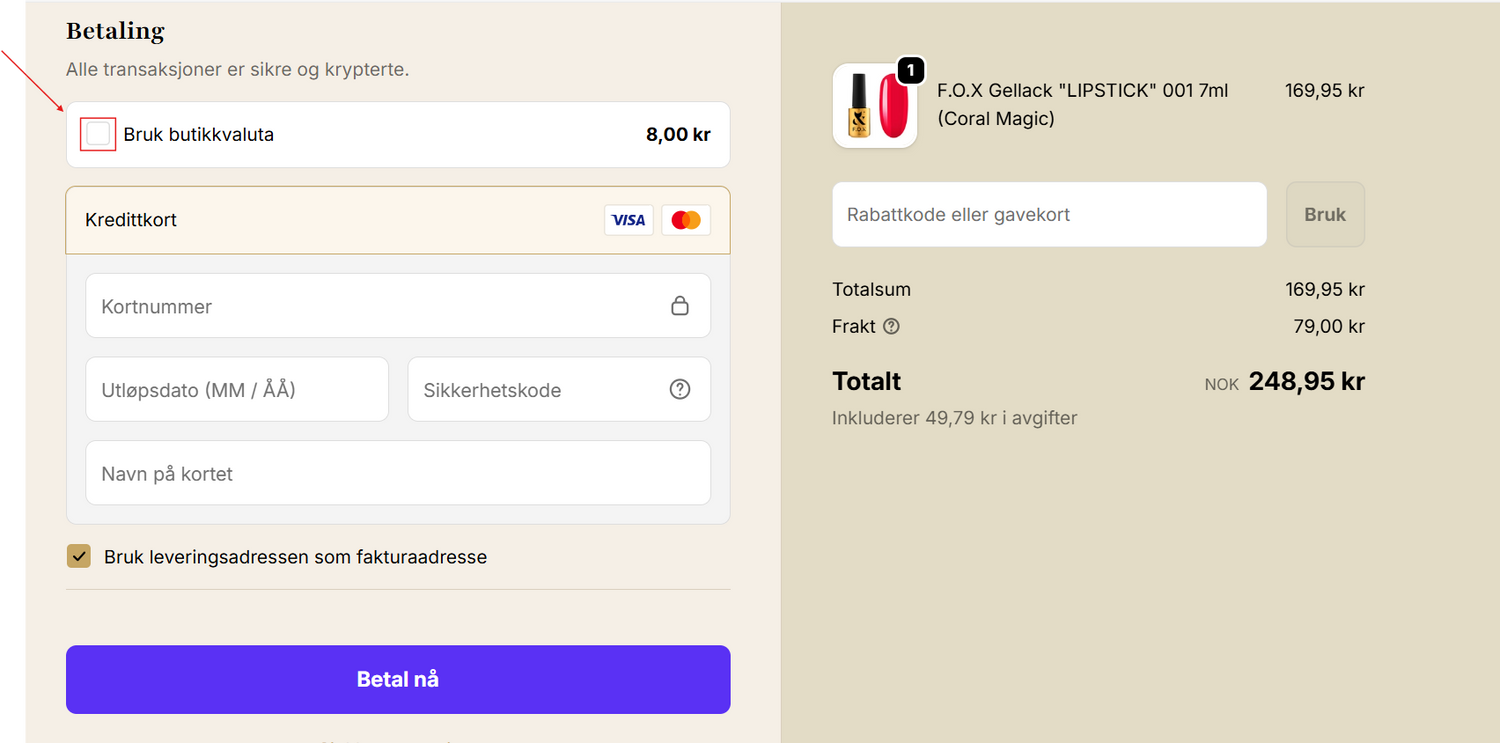The height and width of the screenshot is (743, 1500).
Task: Click the Rabattkode eller gavekort field
Action: 1048,214
